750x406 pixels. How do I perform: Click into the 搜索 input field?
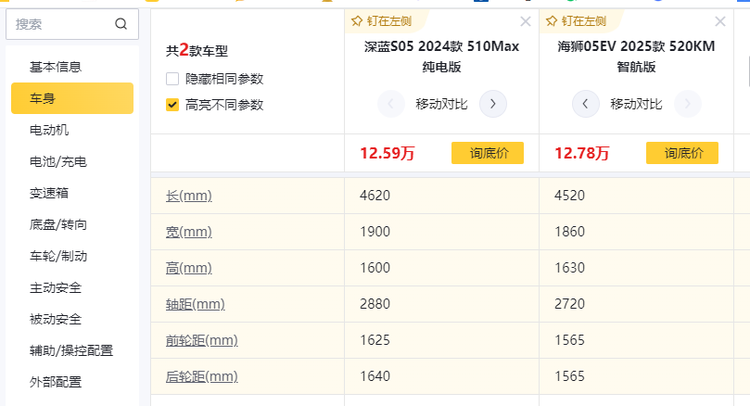[60, 24]
